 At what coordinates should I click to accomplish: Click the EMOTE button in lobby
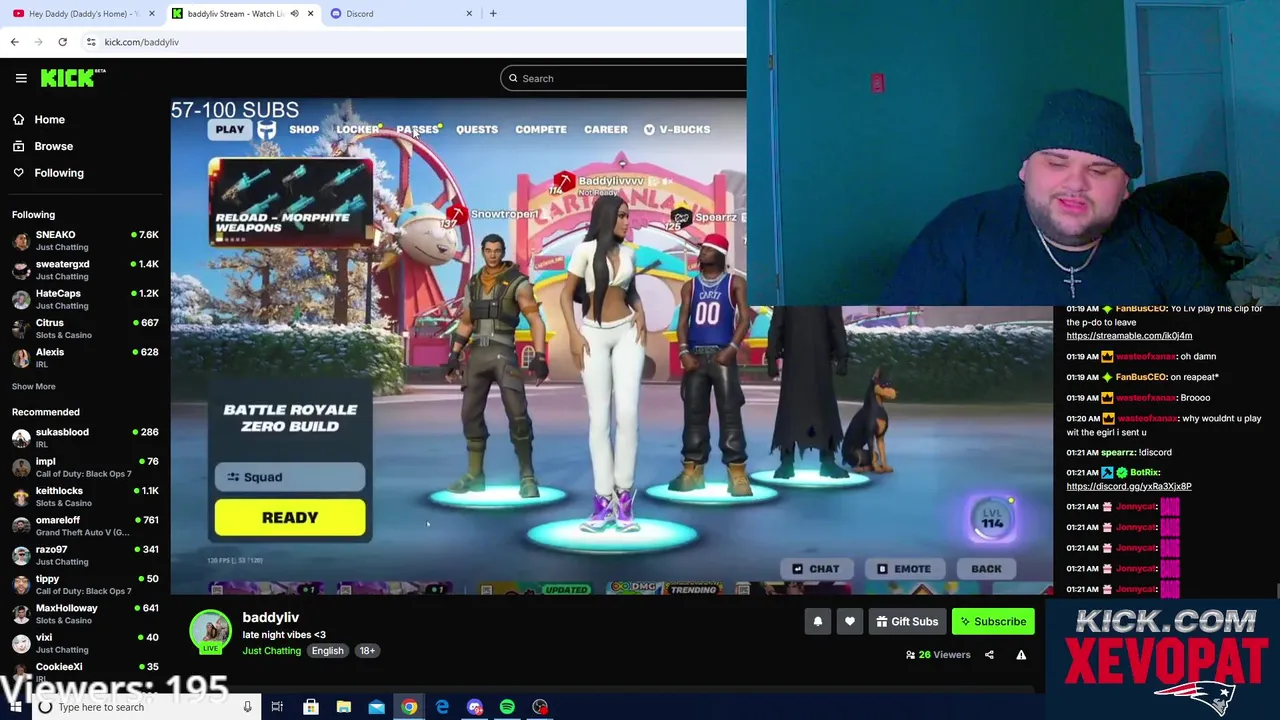click(x=904, y=569)
